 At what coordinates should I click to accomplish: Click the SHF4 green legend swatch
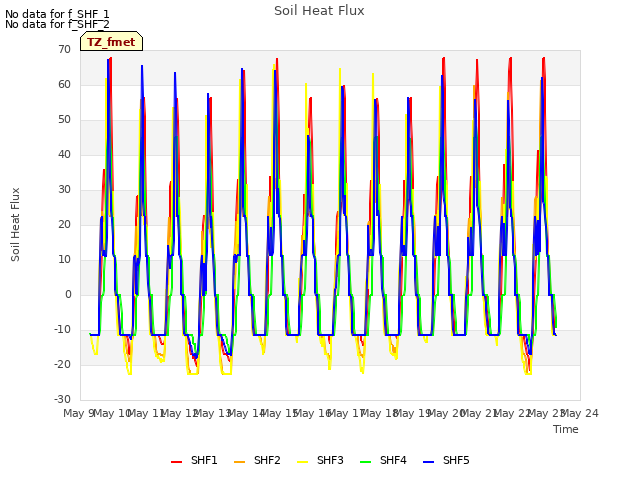point(365,462)
